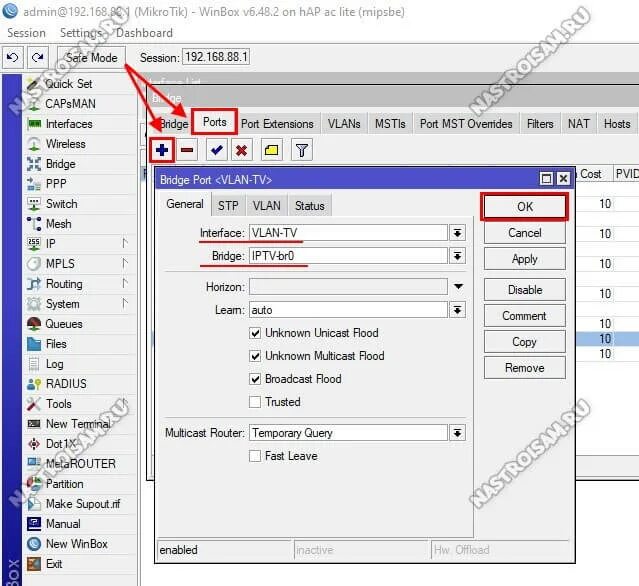
Task: Open the Mesh sidebar icon
Action: [x=34, y=224]
